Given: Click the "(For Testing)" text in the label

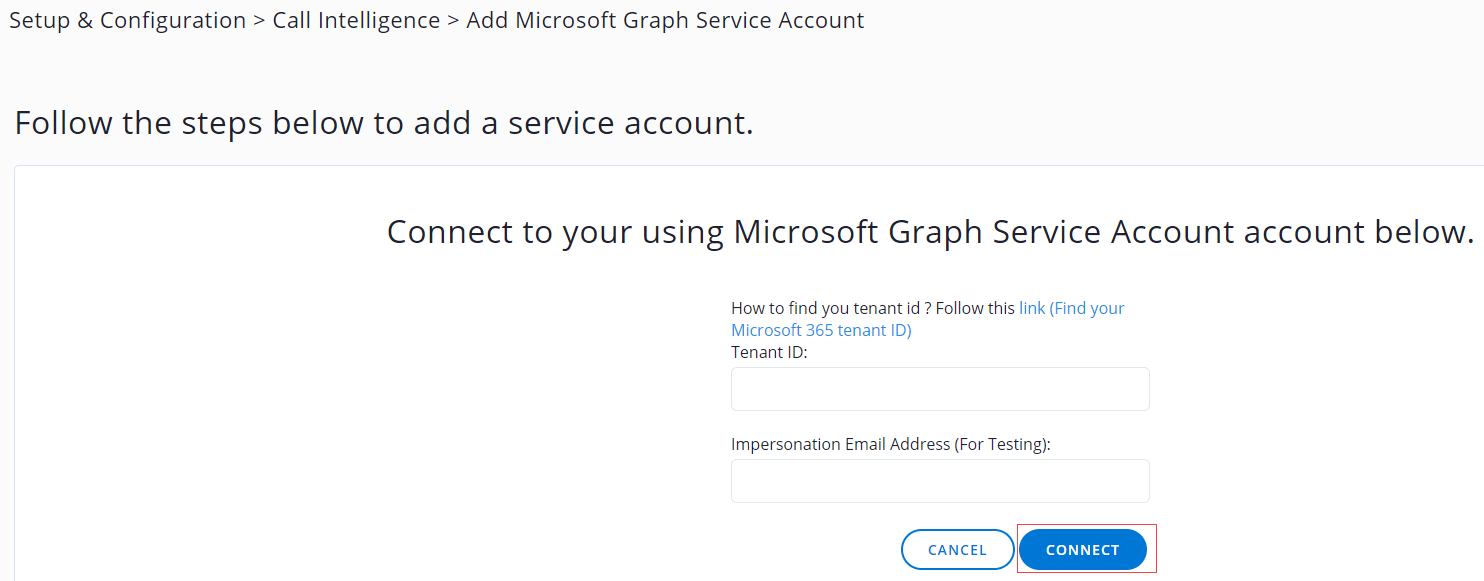Looking at the screenshot, I should [1002, 444].
